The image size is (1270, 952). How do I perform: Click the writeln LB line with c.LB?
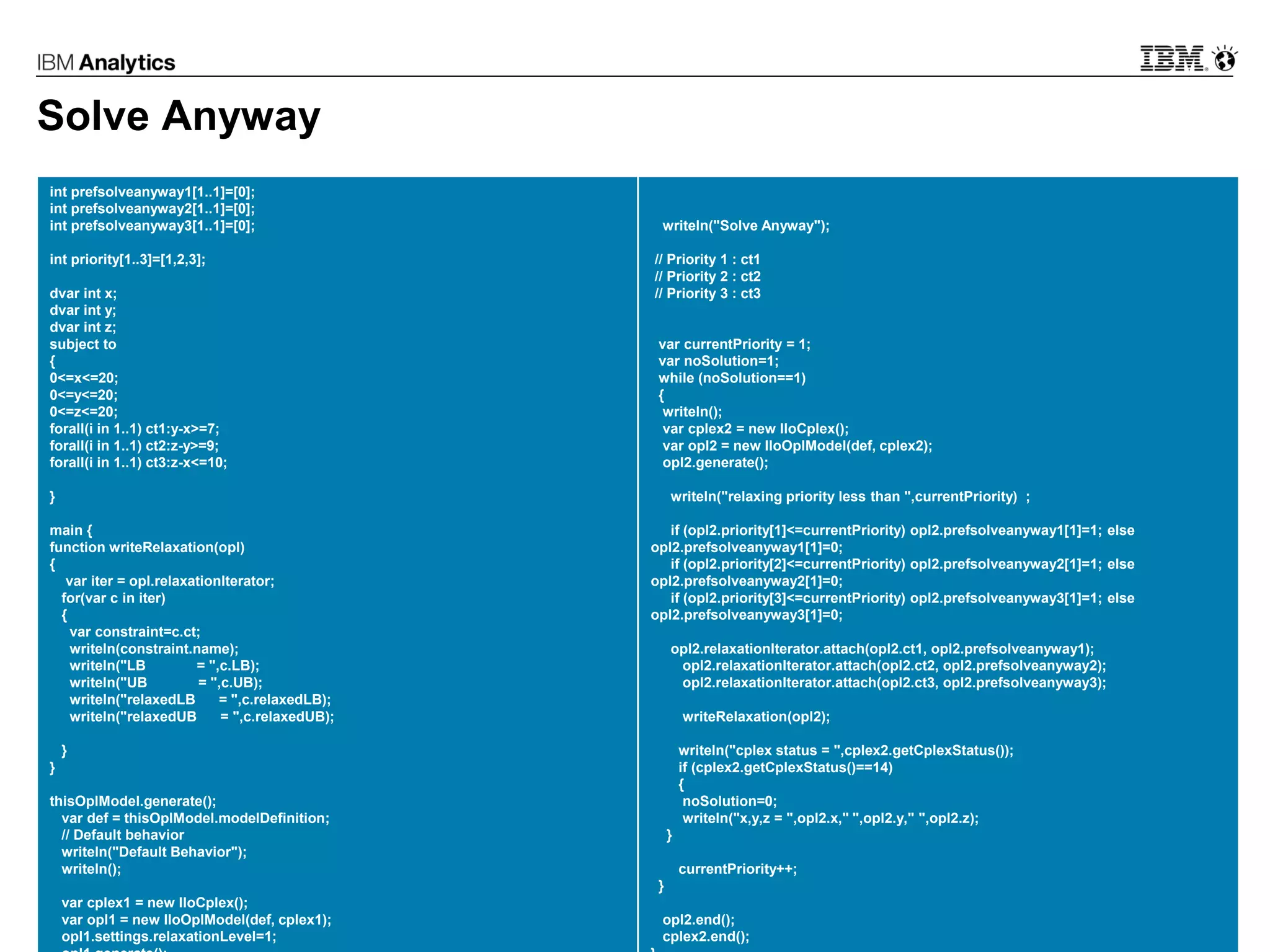pos(164,666)
